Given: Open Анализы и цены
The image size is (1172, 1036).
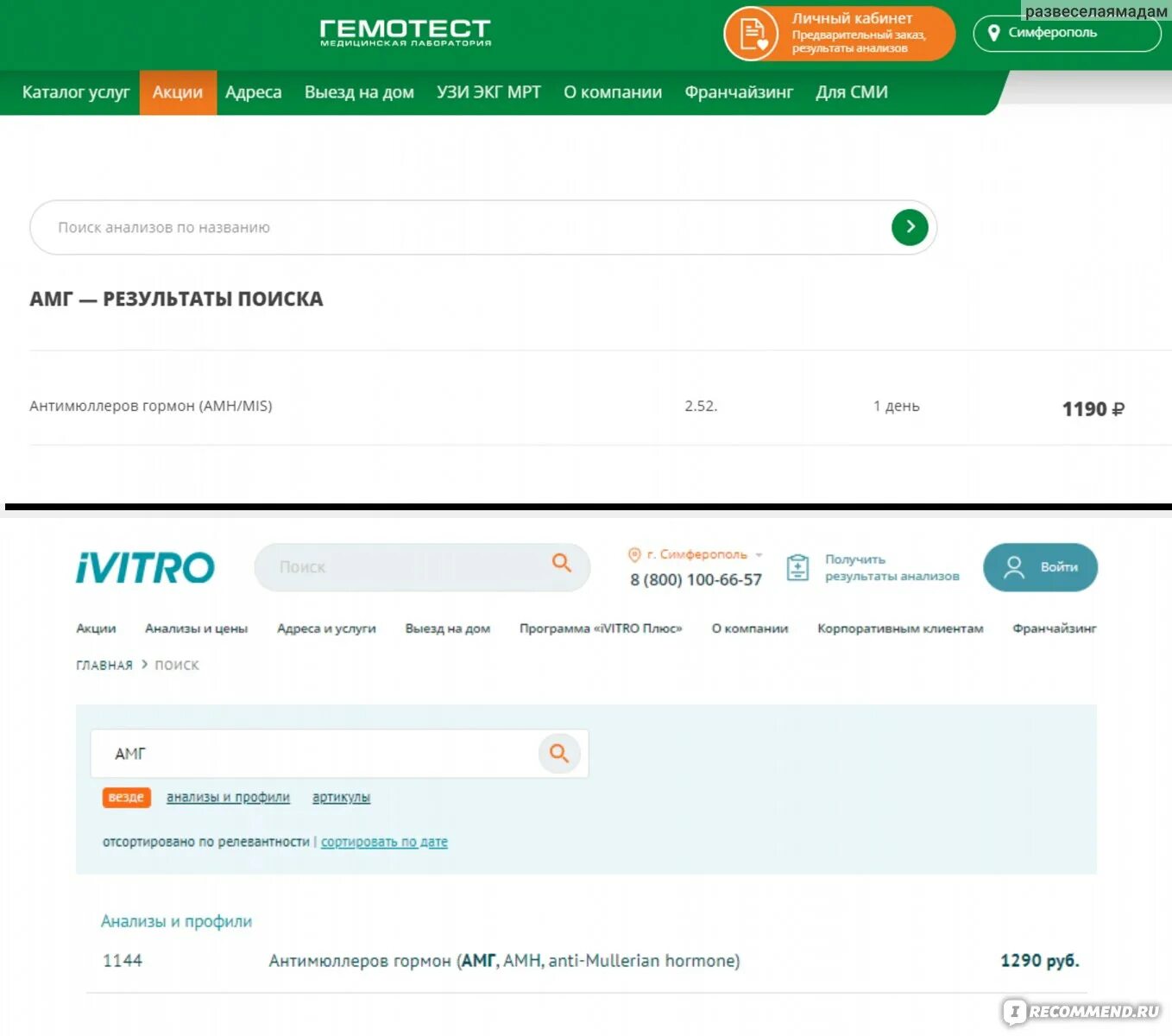Looking at the screenshot, I should point(196,629).
